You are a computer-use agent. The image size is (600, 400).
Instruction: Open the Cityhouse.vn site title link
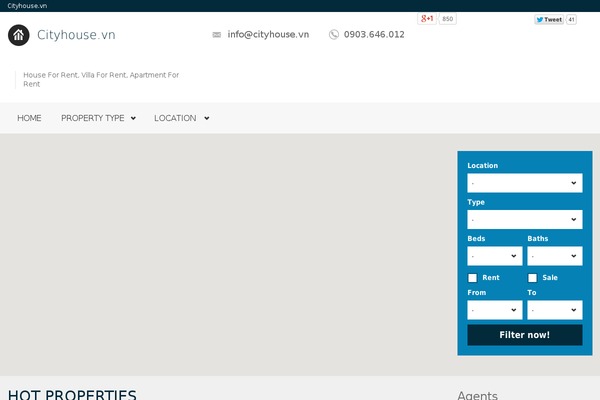point(76,35)
